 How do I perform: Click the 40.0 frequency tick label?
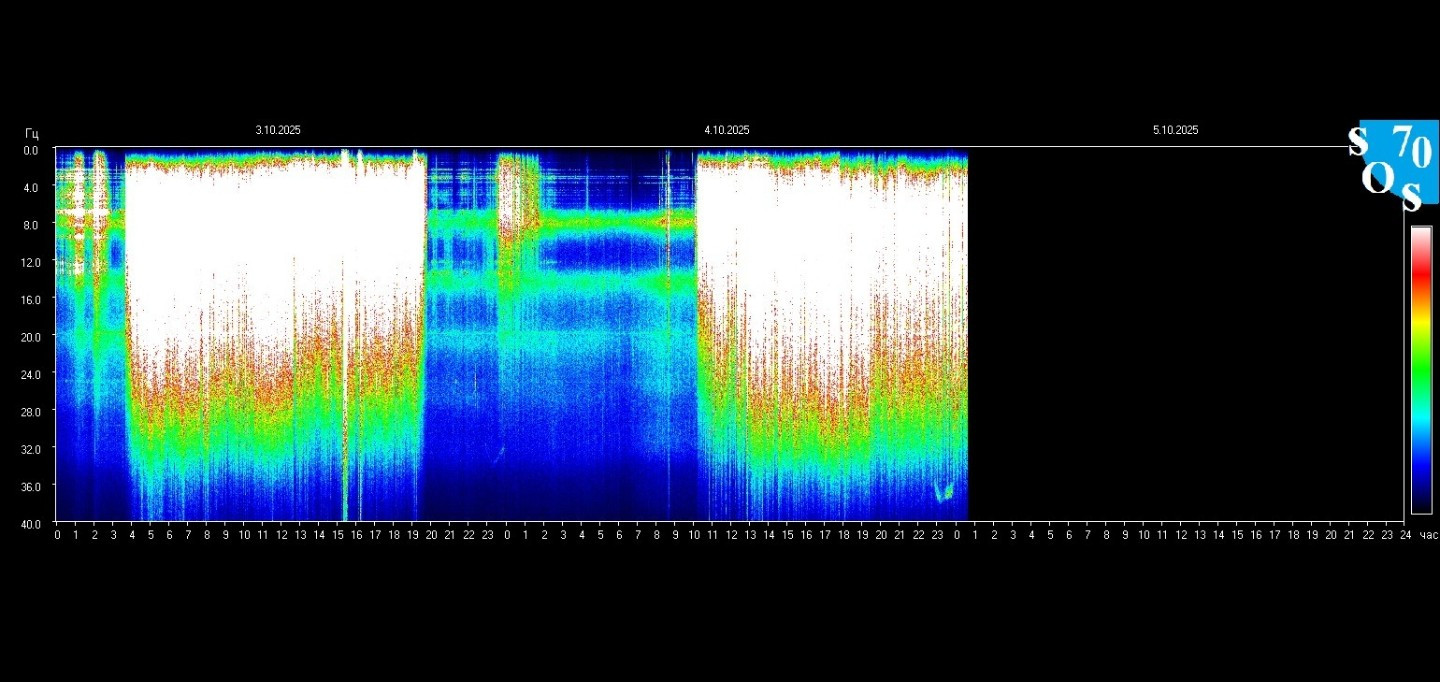[x=30, y=524]
